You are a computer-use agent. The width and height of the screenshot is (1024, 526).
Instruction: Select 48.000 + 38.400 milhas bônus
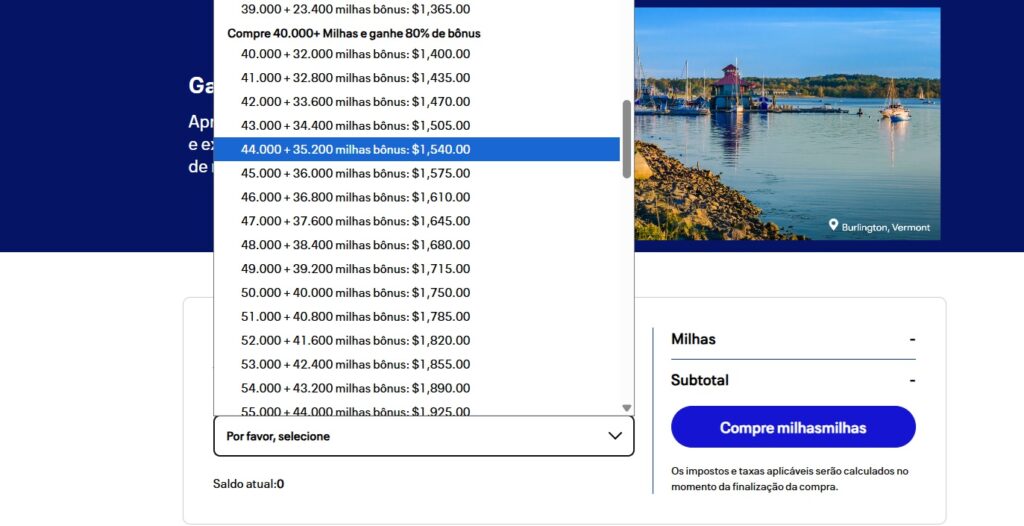tap(355, 245)
